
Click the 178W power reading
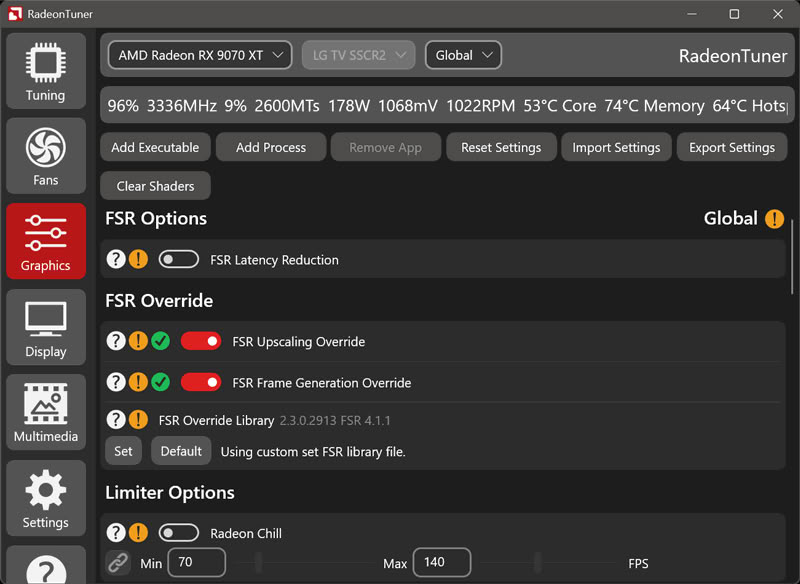[x=349, y=106]
